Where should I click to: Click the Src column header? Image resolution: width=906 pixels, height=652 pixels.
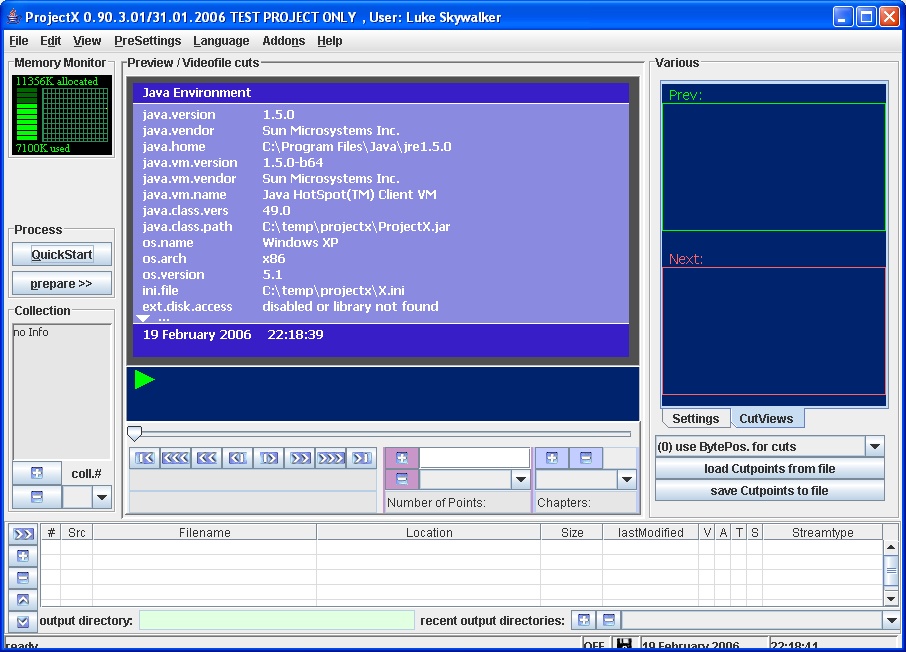click(x=76, y=532)
